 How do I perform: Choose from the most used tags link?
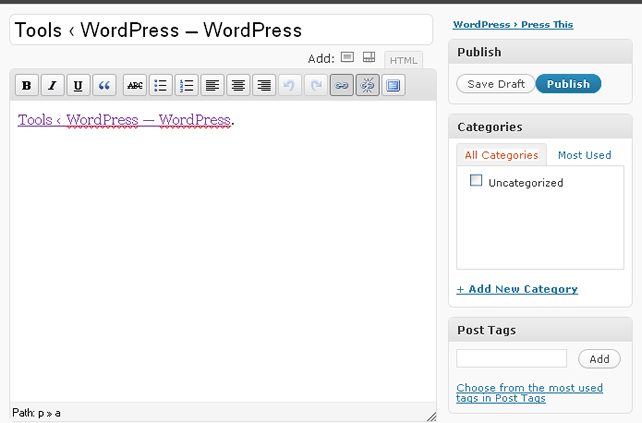point(529,393)
